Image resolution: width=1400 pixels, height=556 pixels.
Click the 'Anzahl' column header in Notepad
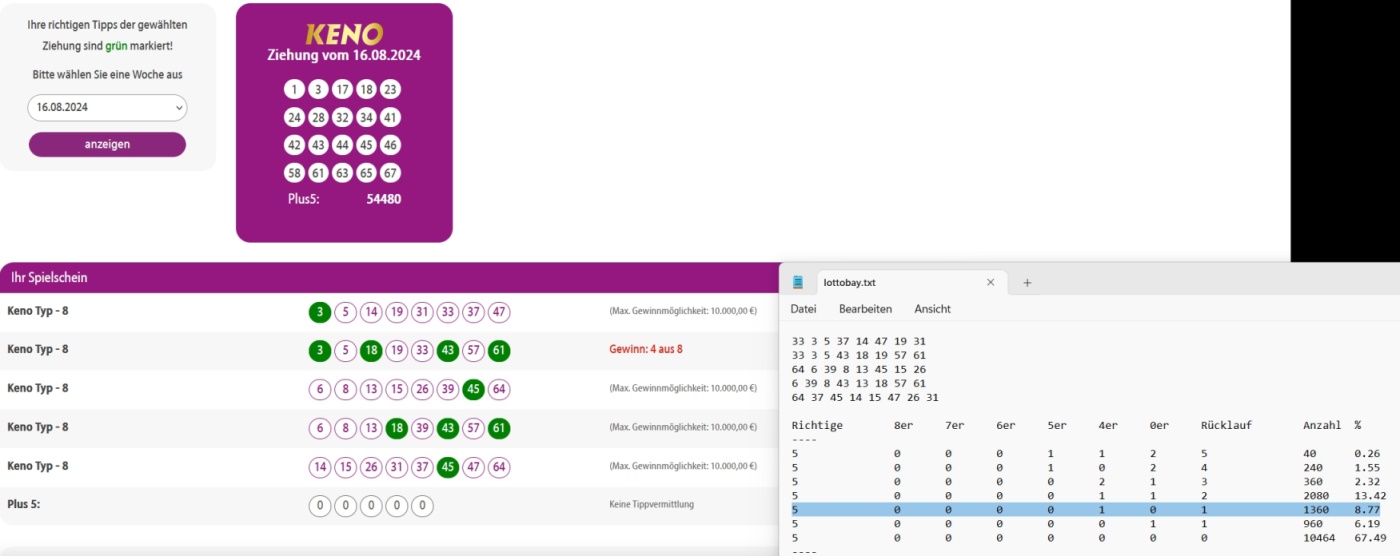tap(1322, 425)
